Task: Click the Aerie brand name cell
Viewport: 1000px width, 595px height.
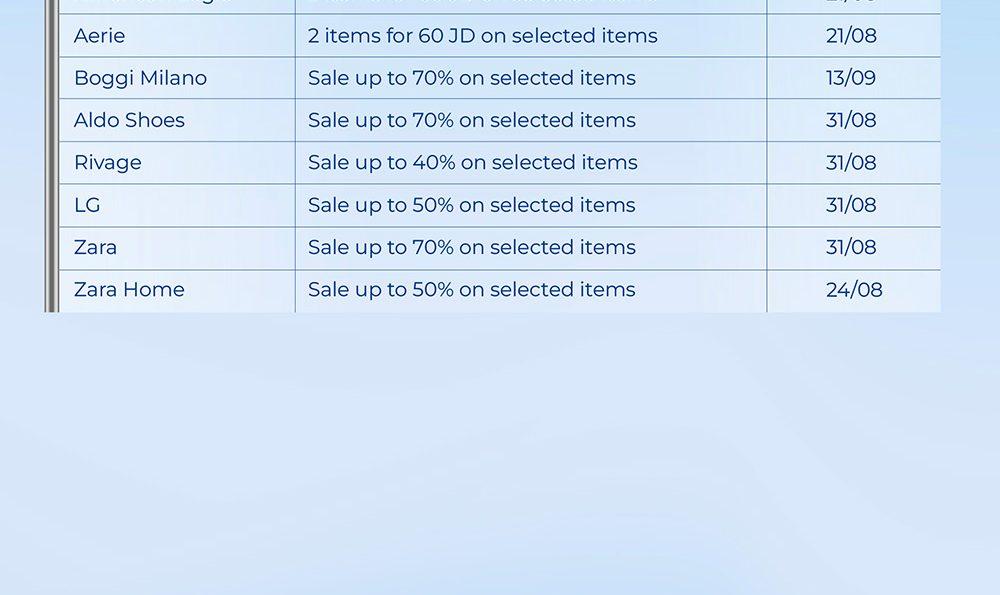Action: click(100, 36)
